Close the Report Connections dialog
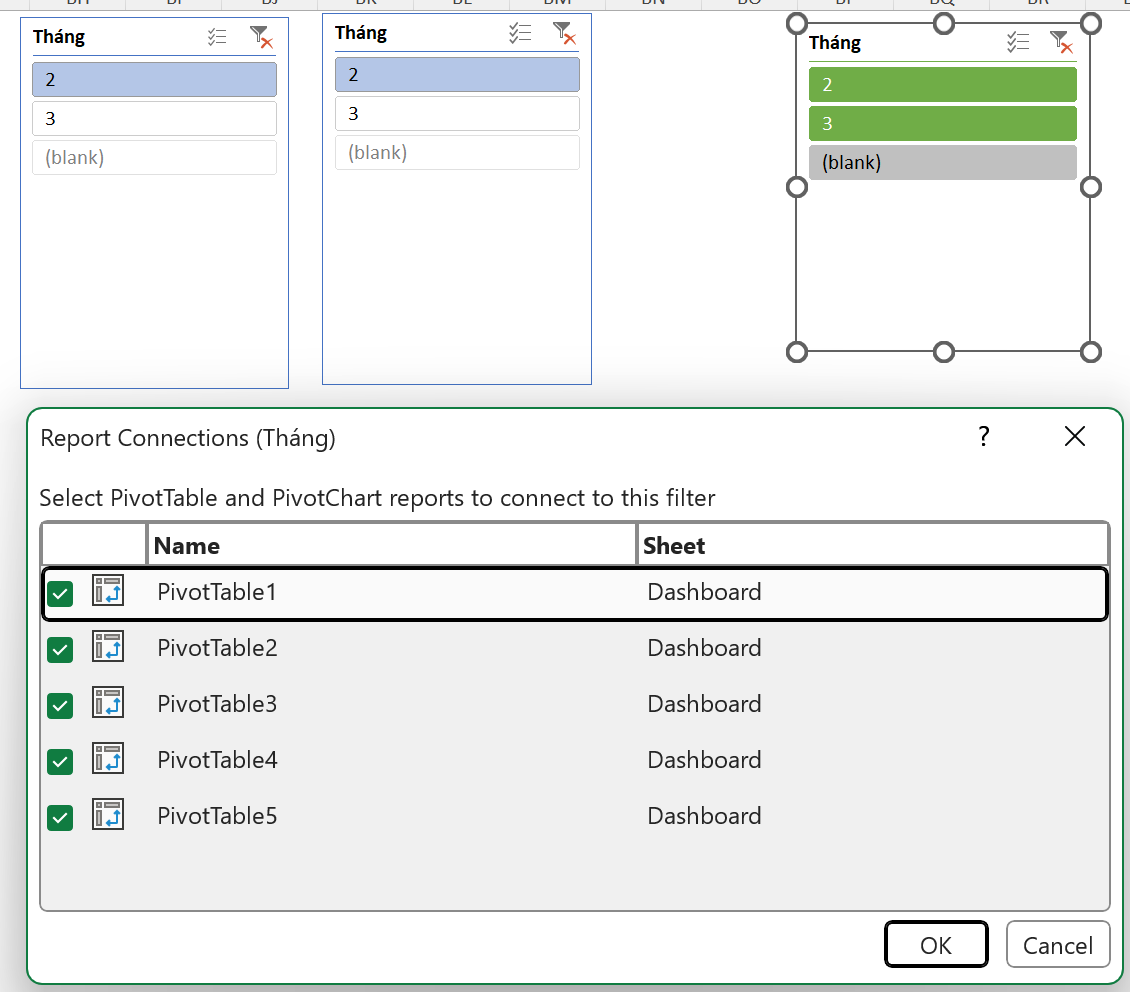 1075,436
